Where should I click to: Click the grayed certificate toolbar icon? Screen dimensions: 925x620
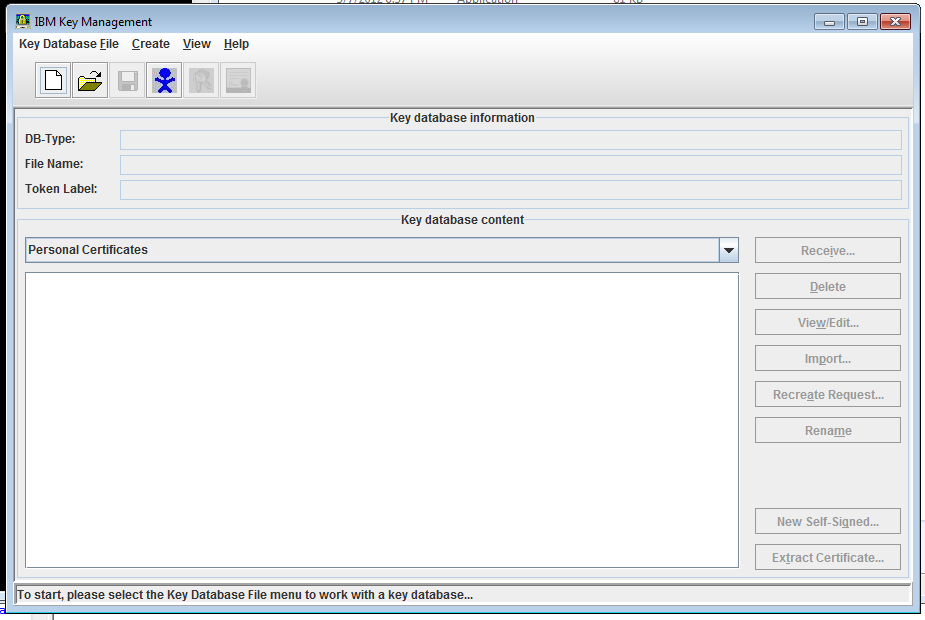click(x=237, y=80)
